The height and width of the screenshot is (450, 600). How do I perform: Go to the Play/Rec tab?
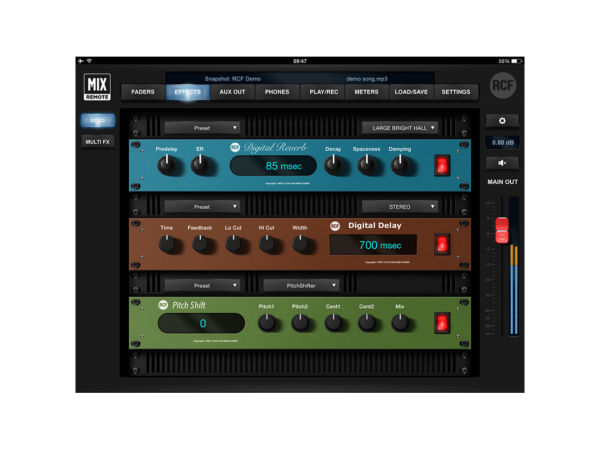[324, 92]
